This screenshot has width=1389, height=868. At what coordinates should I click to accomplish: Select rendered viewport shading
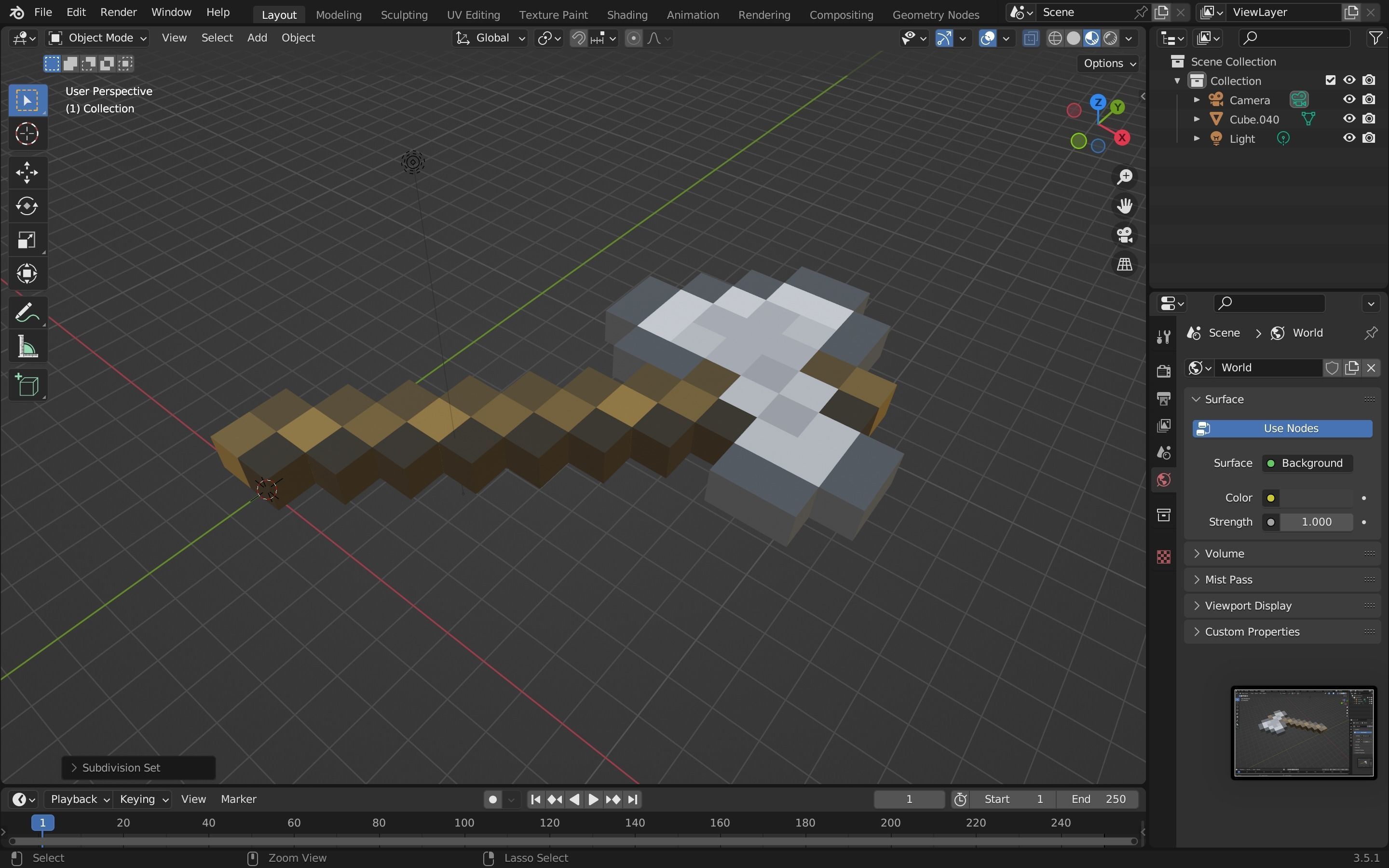pos(1110,38)
